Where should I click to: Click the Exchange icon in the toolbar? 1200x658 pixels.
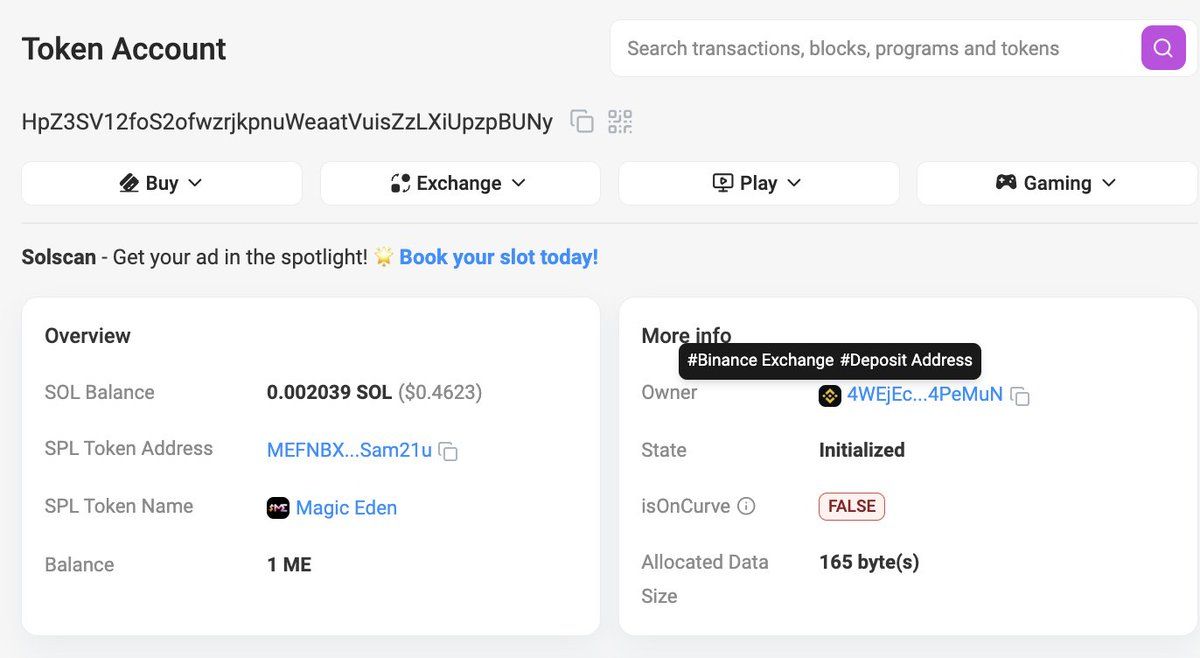(400, 183)
